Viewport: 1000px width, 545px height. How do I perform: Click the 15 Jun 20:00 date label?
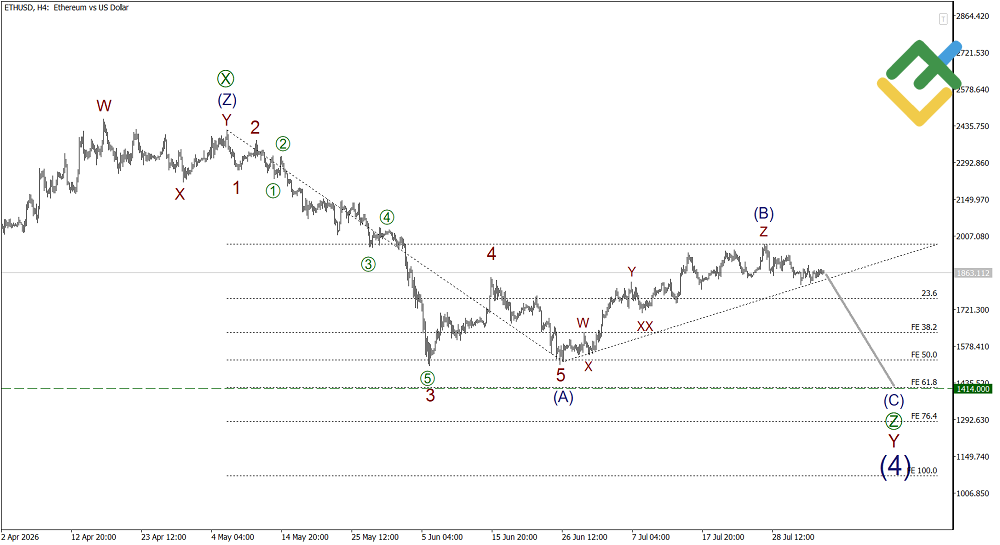pos(515,537)
